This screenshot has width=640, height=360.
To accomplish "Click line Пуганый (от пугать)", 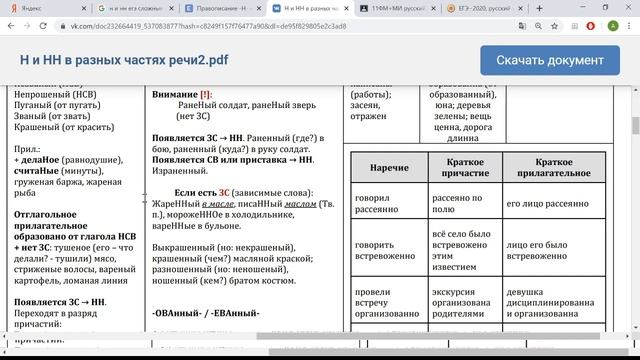I will 57,105.
